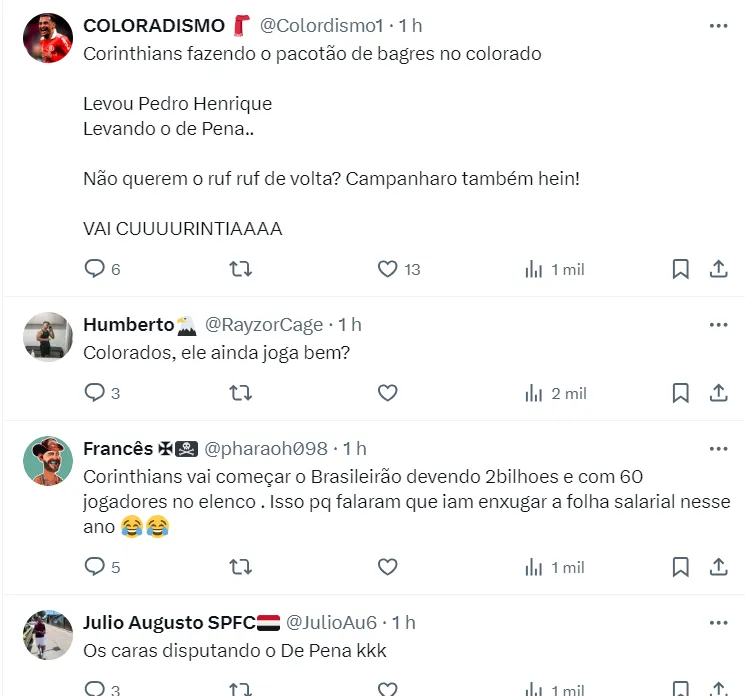The height and width of the screenshot is (696, 745).
Task: Open more options on COLORADISMO's tweet
Action: 718,26
